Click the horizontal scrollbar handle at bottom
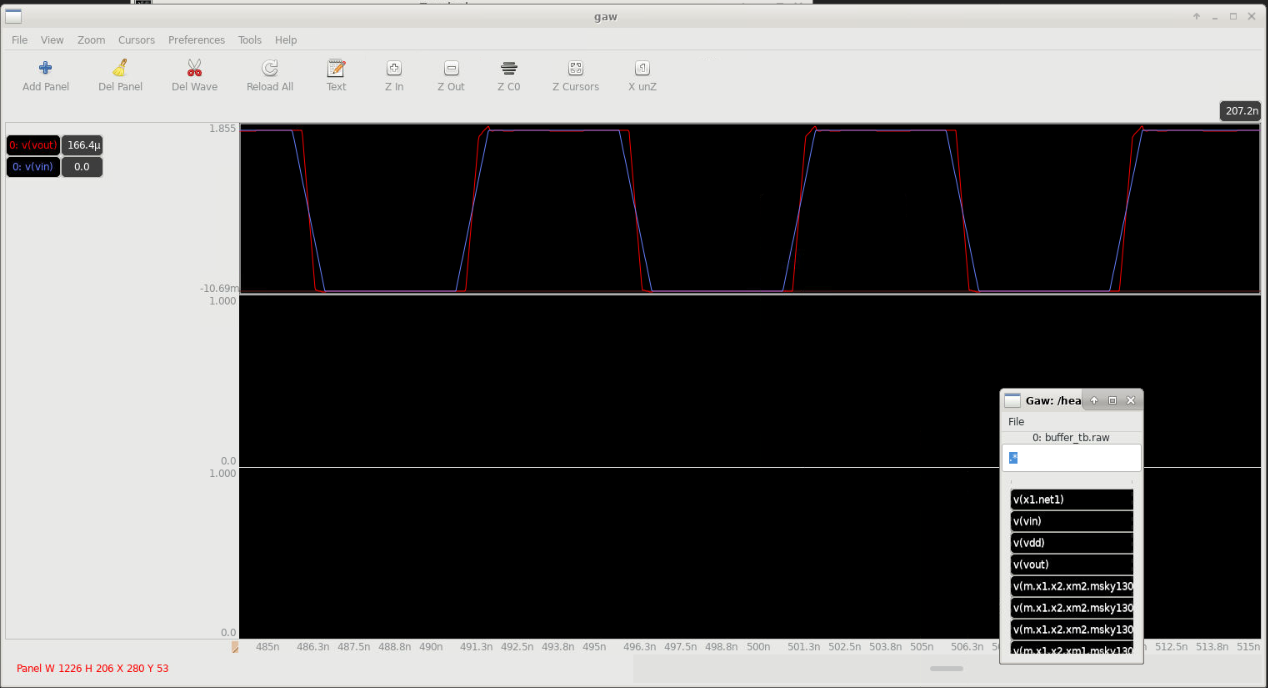The image size is (1268, 688). coord(946,668)
